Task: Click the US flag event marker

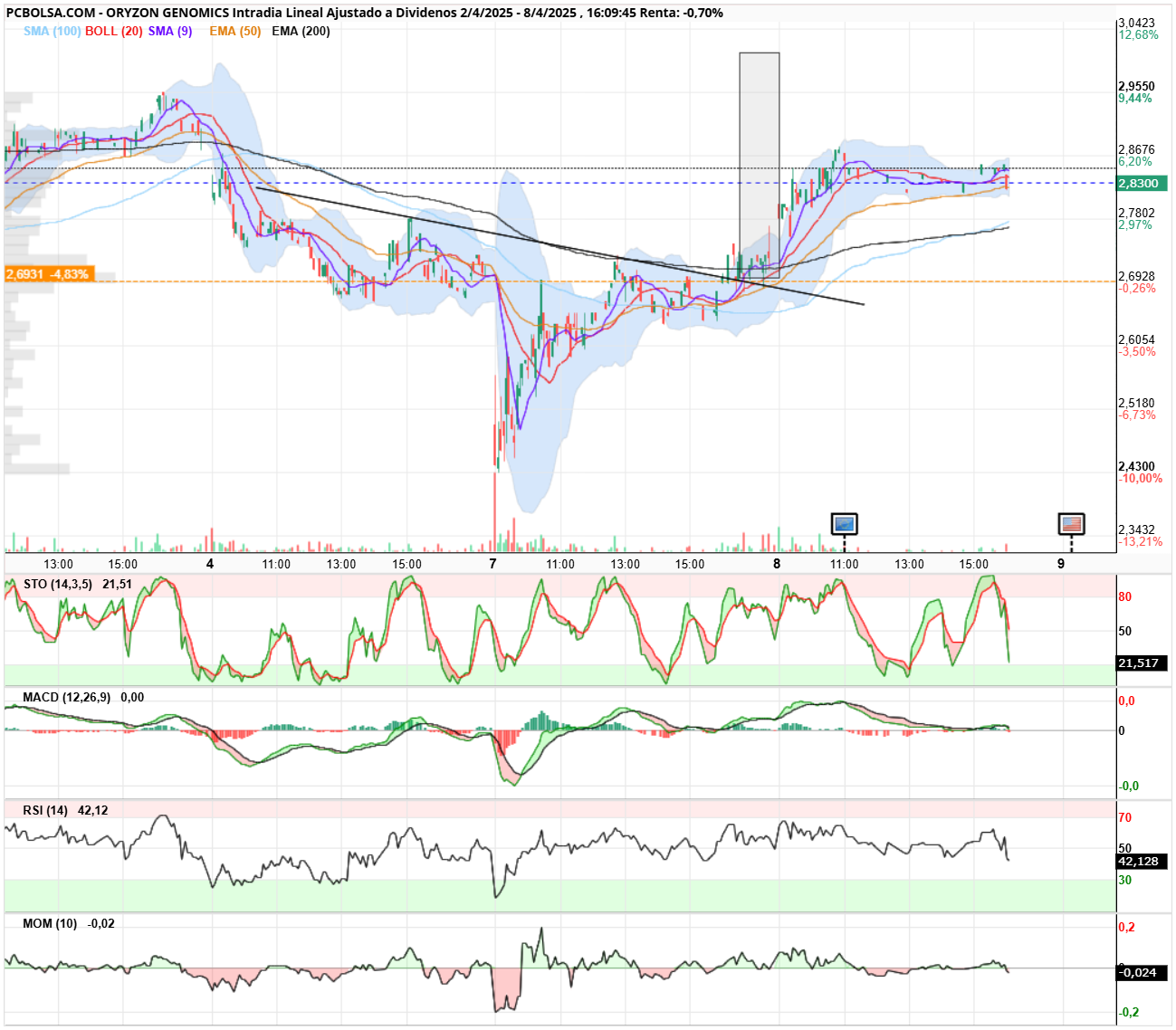Action: pyautogui.click(x=1071, y=523)
